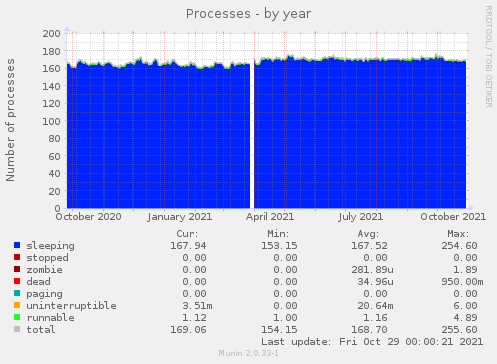Click the uninterruptible legend orange swatch
Viewport: 497px width, 364px height.
[x=17, y=305]
